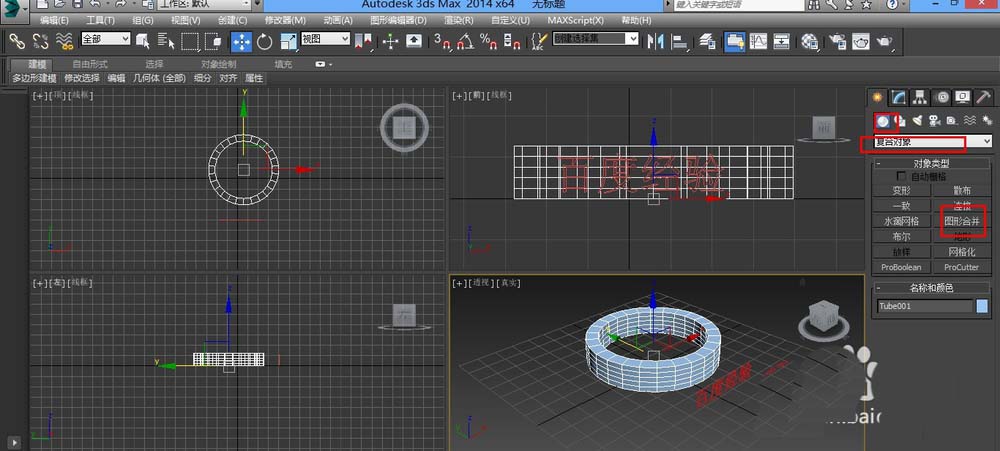This screenshot has height=451, width=1000.
Task: Switch to the Modify command panel
Action: pyautogui.click(x=899, y=97)
